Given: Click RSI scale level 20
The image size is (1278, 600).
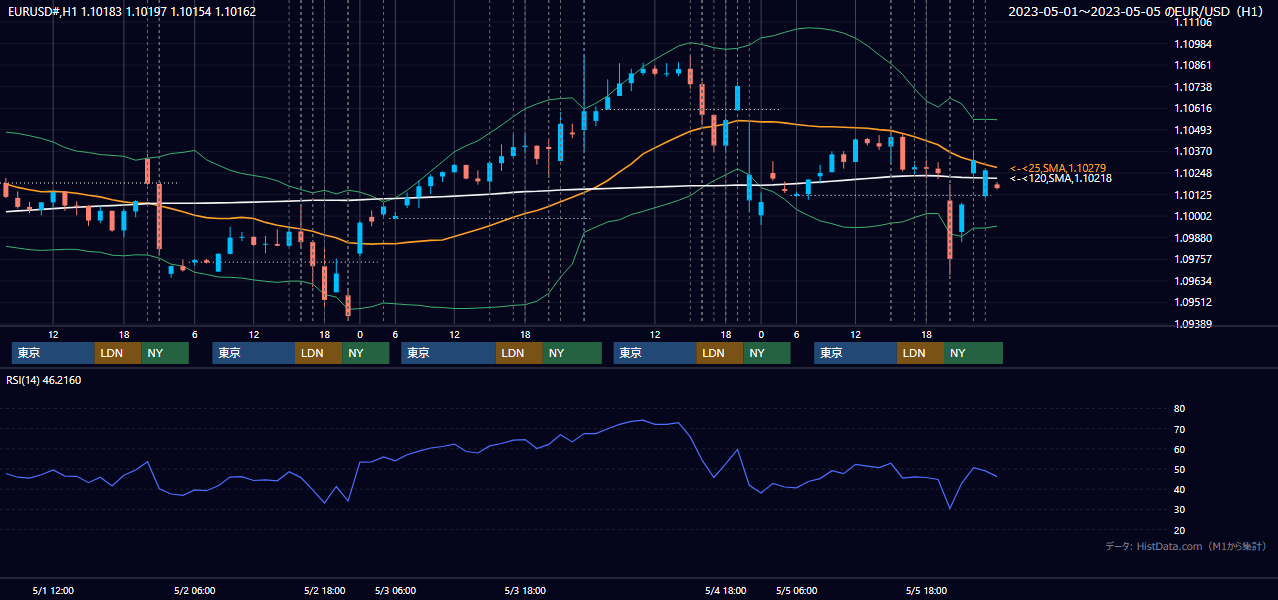Looking at the screenshot, I should 1179,530.
